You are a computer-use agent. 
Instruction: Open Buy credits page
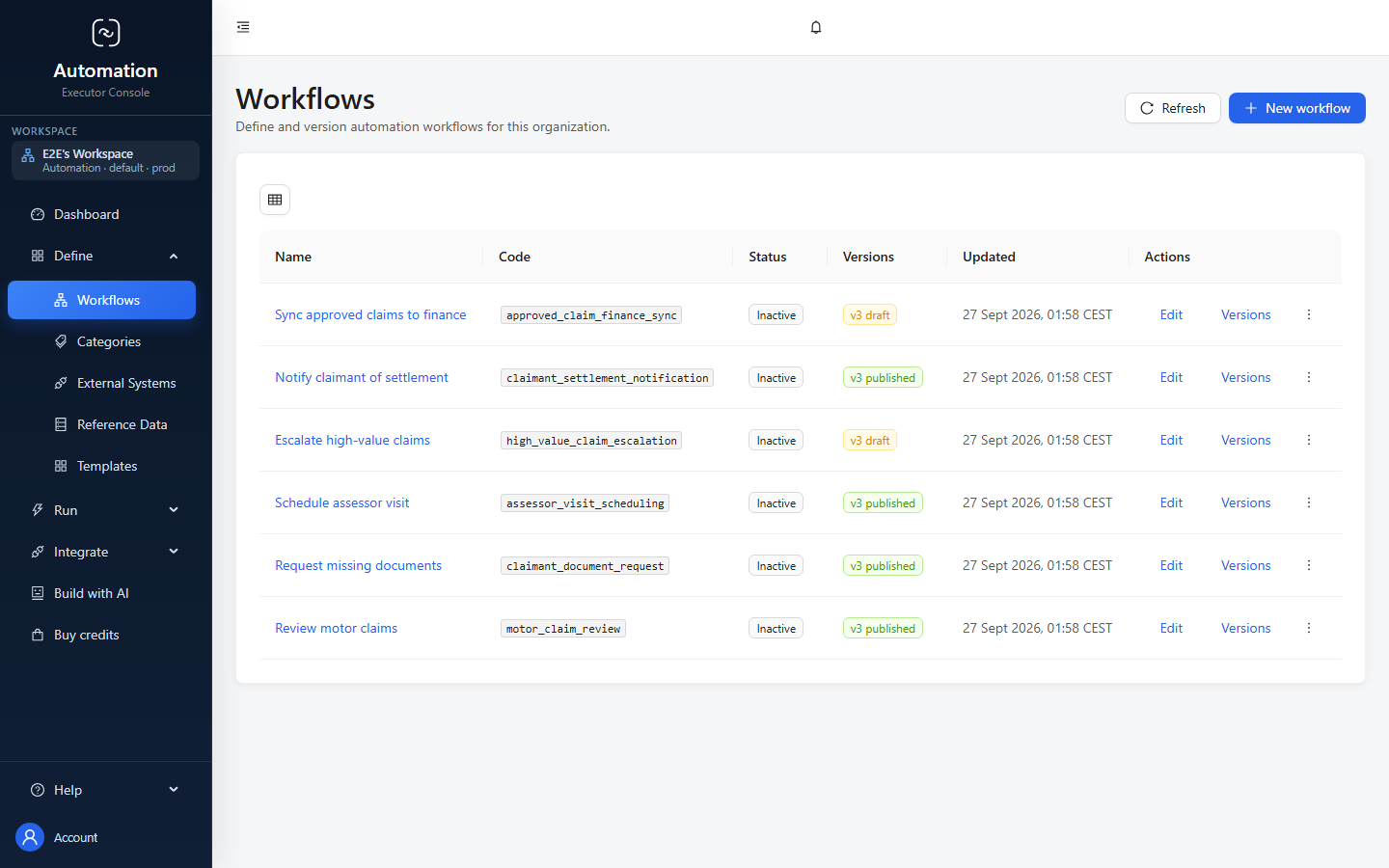101,635
